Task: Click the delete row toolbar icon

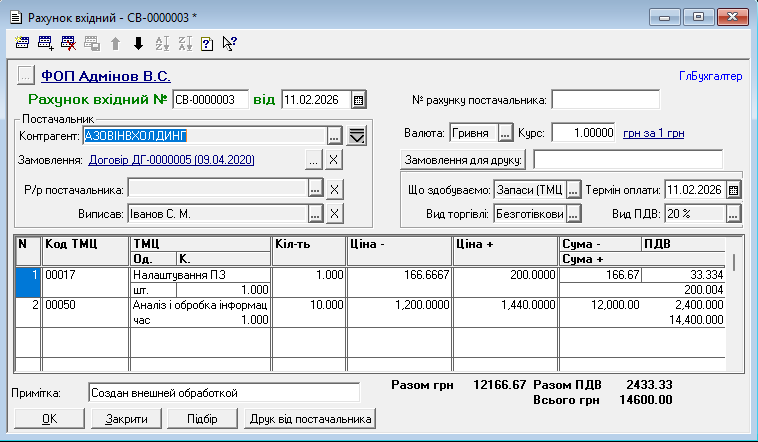Action: pyautogui.click(x=69, y=43)
